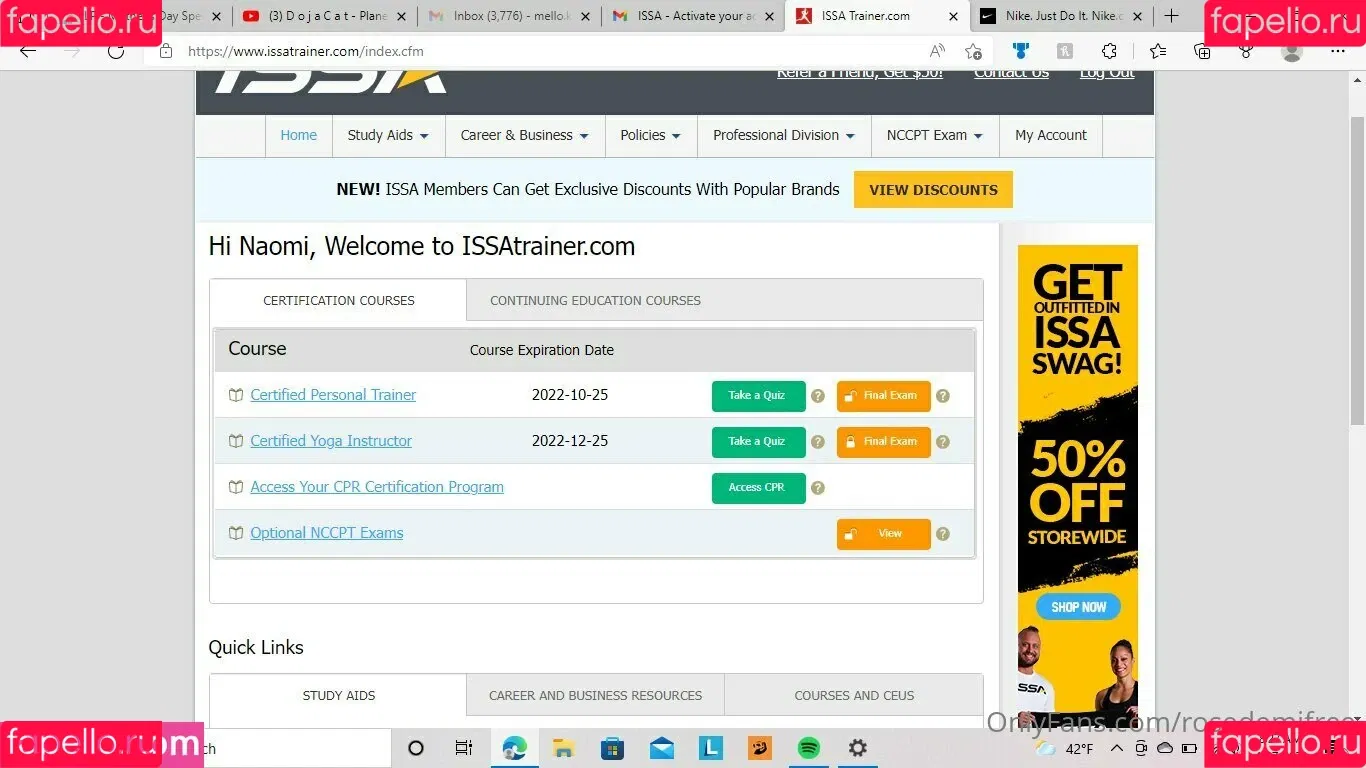Open Final Exam for Certified Personal Trainer
This screenshot has width=1366, height=768.
click(x=884, y=396)
